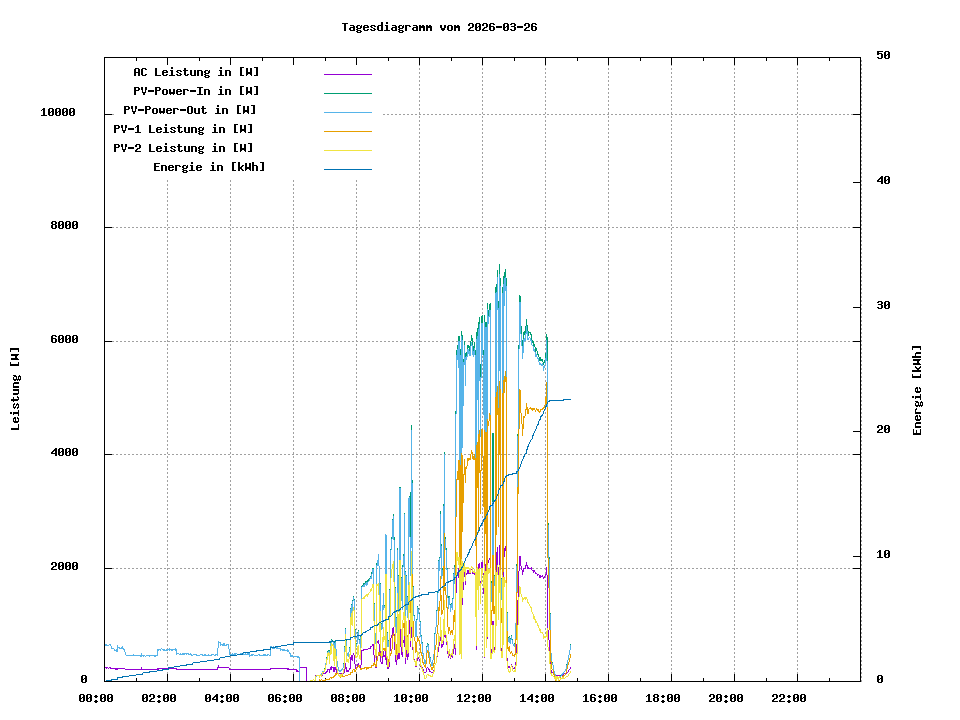Select the PV-Power-Out legend label
Viewport: 960px width, 720px height.
pos(190,110)
